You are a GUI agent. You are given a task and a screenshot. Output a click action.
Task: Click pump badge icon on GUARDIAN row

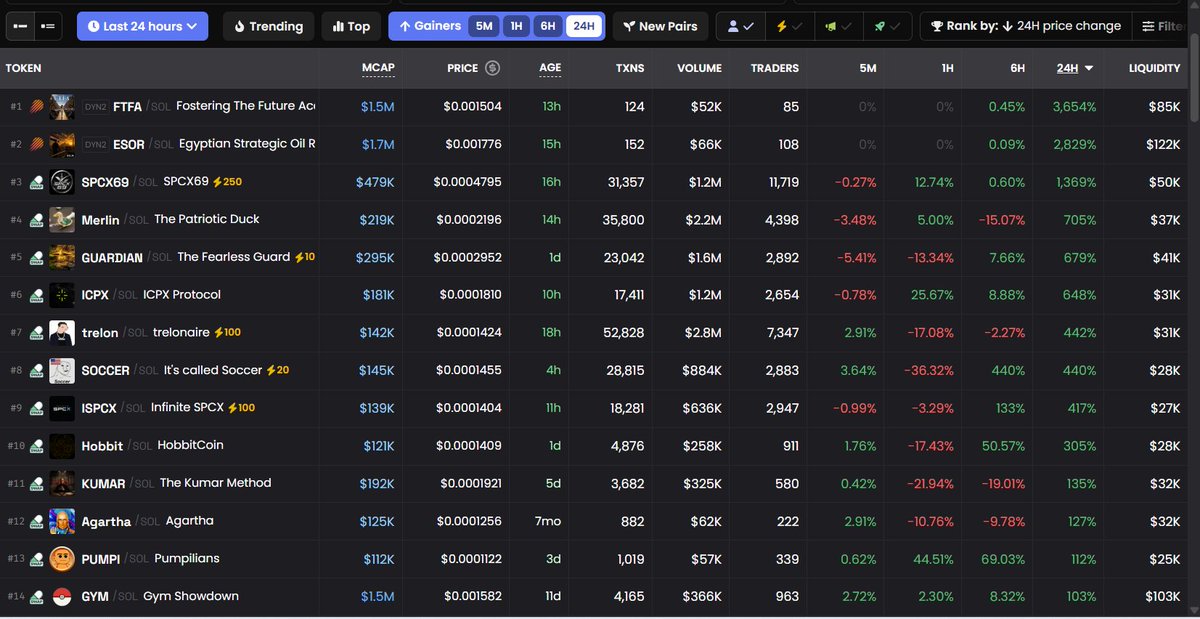click(36, 258)
